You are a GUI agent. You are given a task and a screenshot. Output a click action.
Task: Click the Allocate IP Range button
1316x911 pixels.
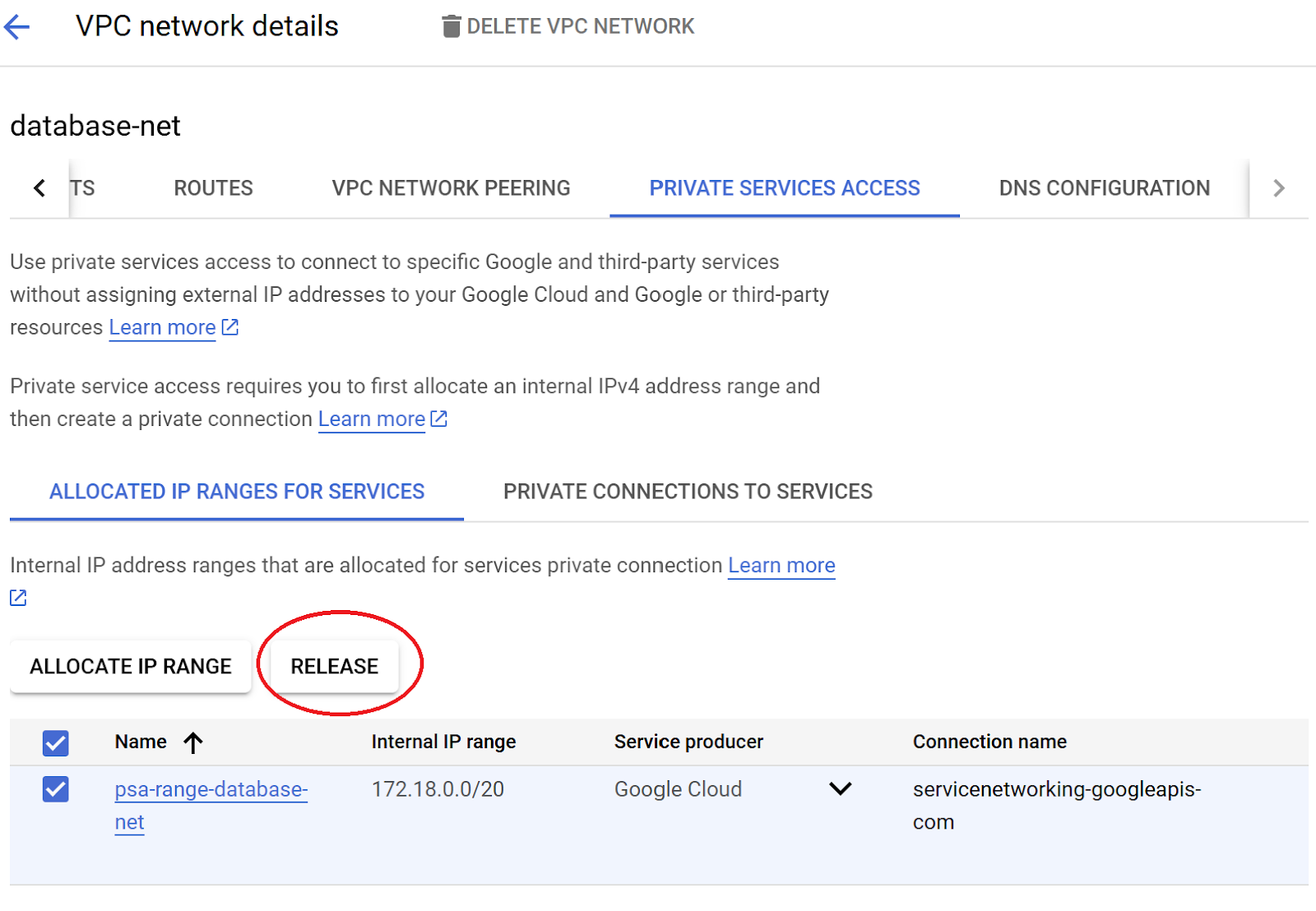coord(131,666)
